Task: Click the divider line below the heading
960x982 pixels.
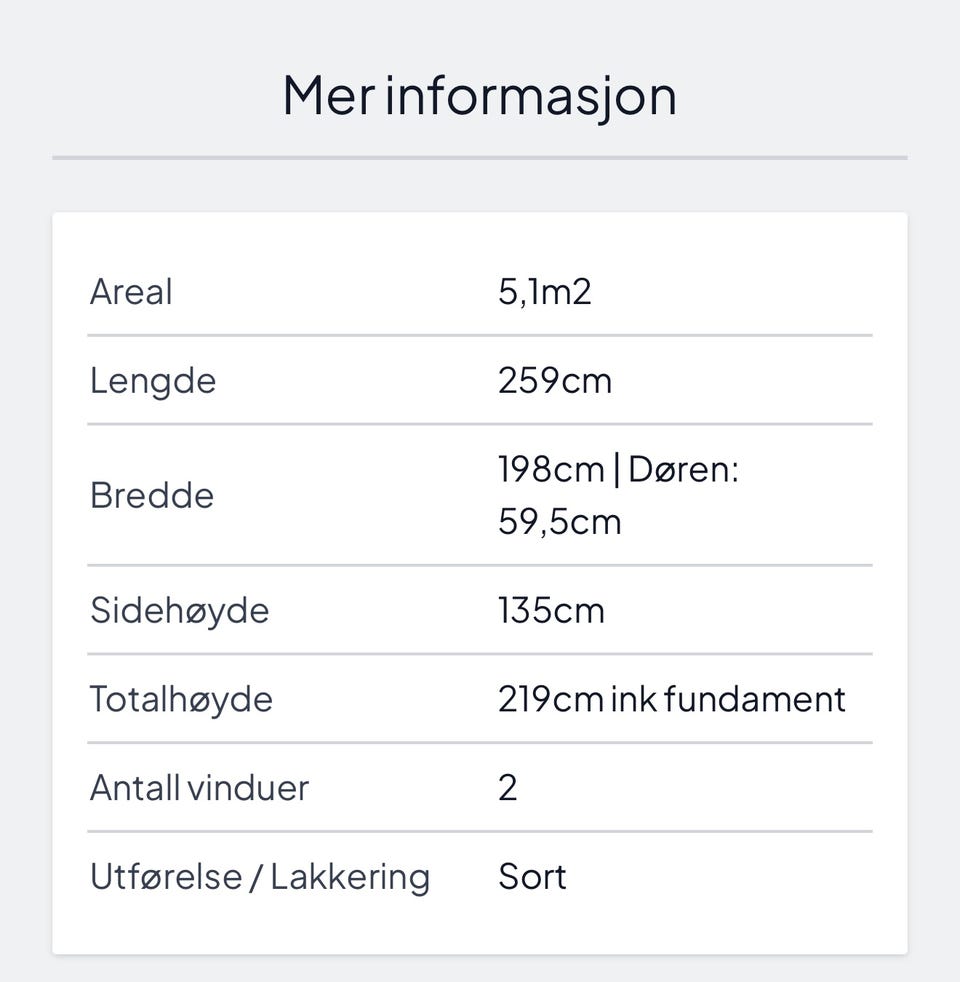Action: tap(479, 158)
